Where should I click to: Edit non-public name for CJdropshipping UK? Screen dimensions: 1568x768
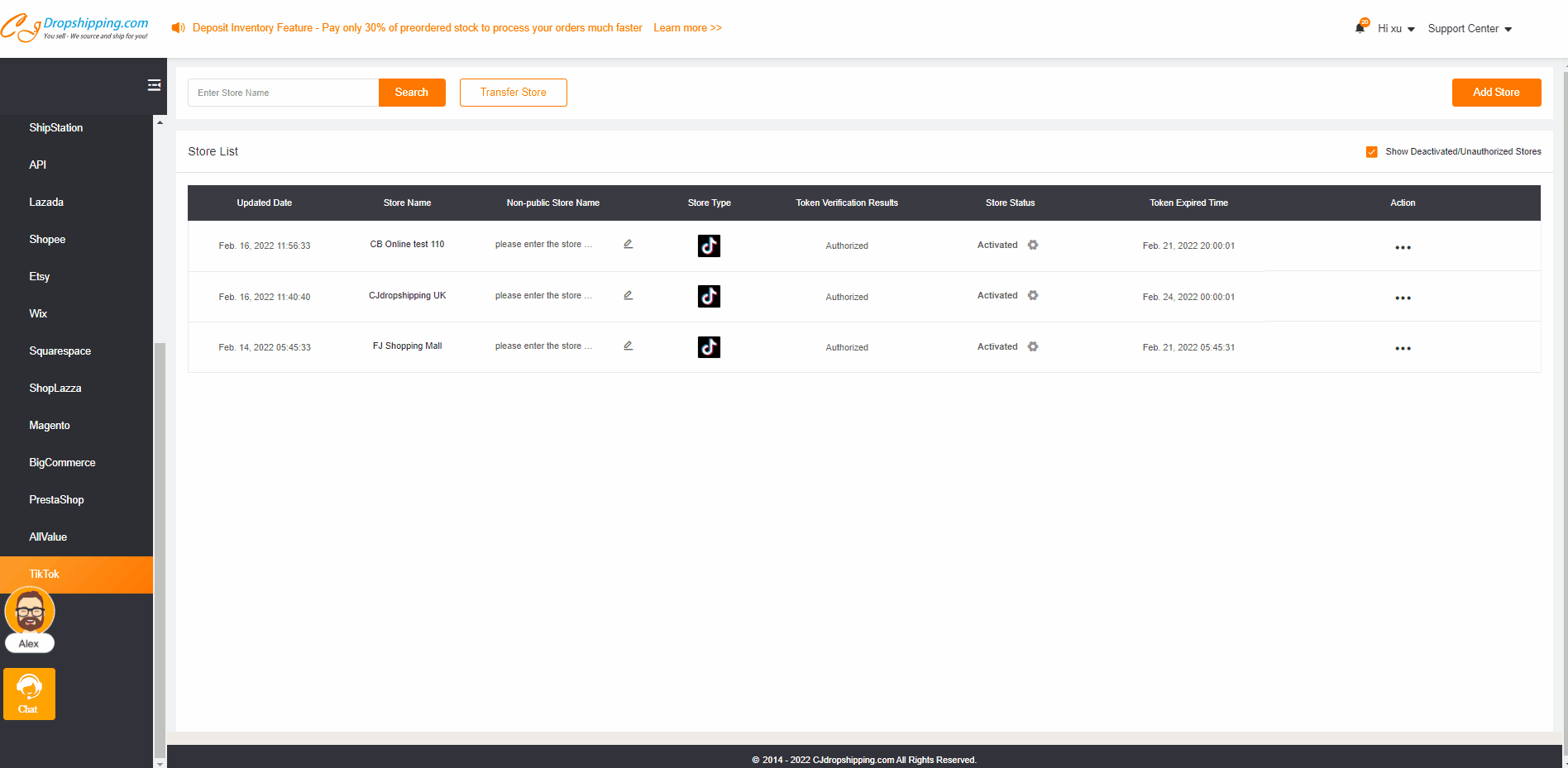coord(629,295)
